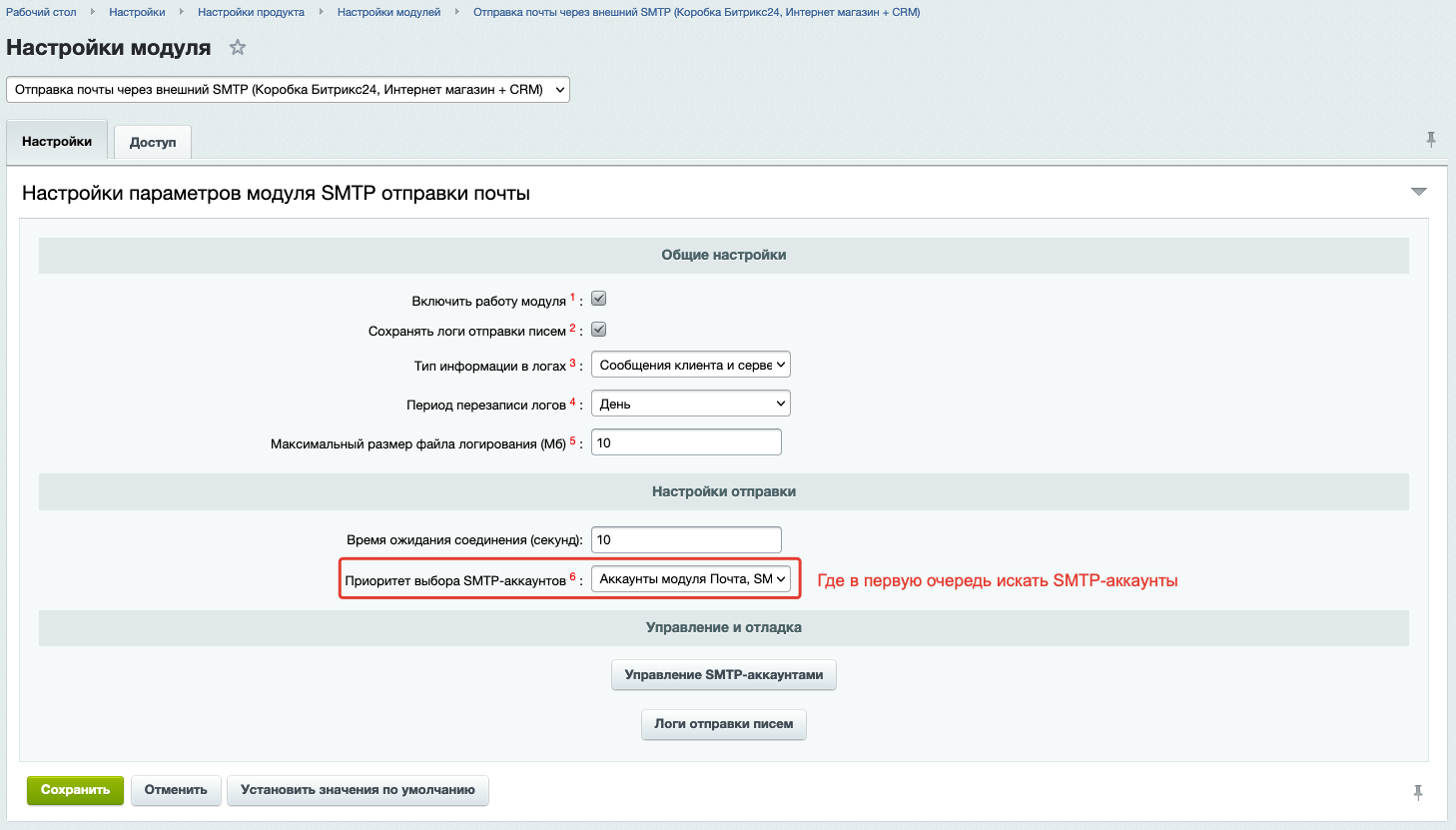The height and width of the screenshot is (830, 1456).
Task: Focus max log file size field
Action: (x=686, y=442)
